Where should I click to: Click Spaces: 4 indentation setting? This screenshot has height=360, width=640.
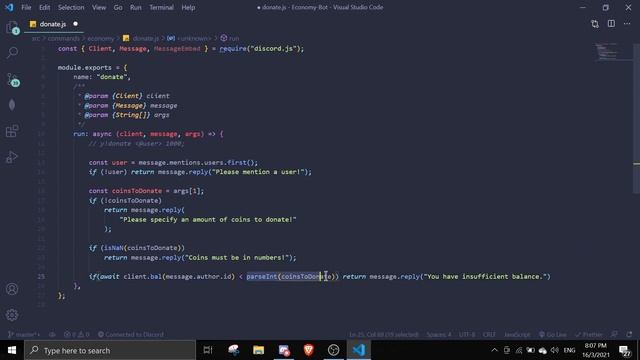pyautogui.click(x=439, y=334)
